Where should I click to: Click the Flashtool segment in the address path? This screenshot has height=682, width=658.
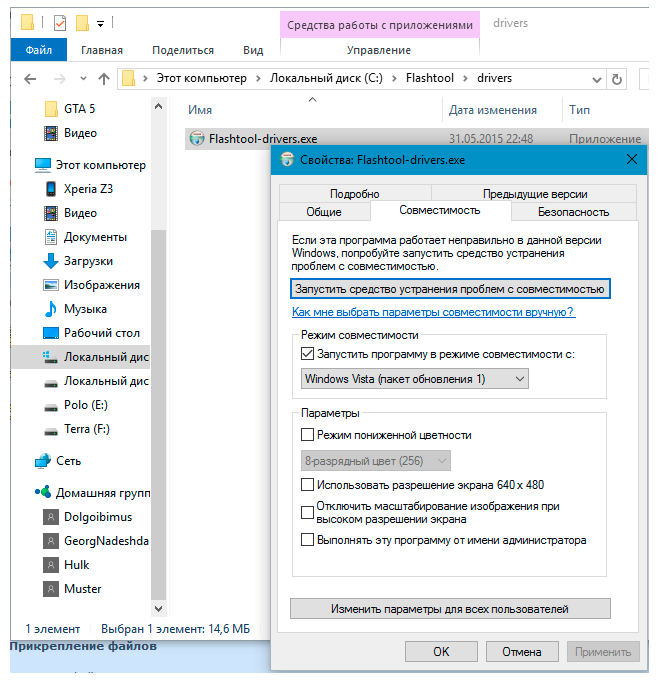tap(429, 78)
